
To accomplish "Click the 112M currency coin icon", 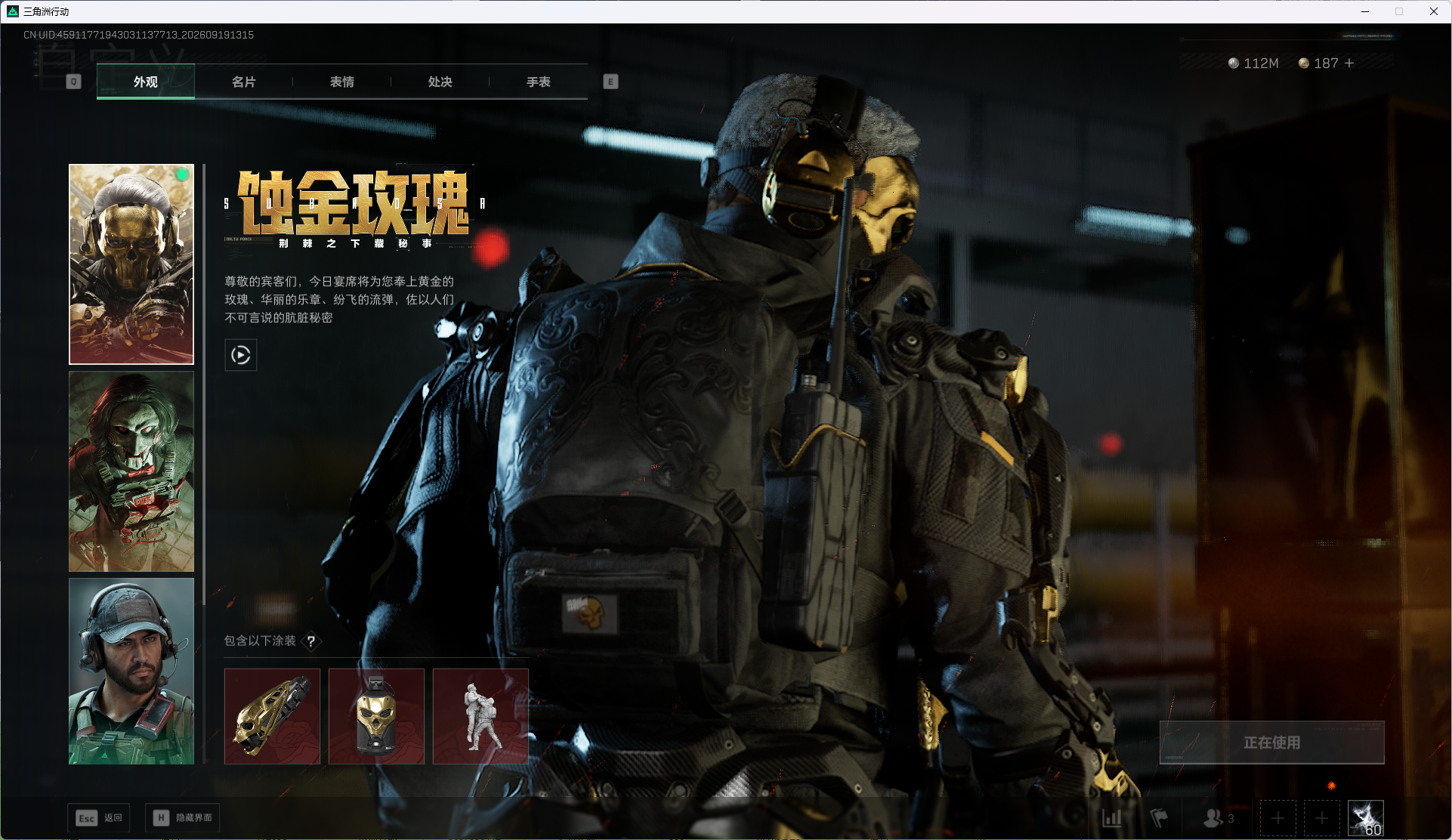I will [1234, 63].
